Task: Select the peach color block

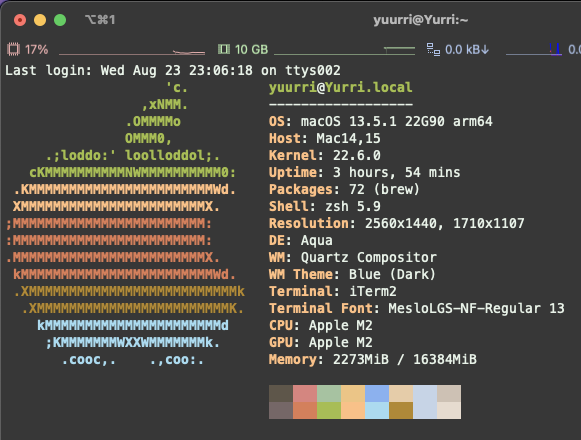Action: [x=353, y=410]
